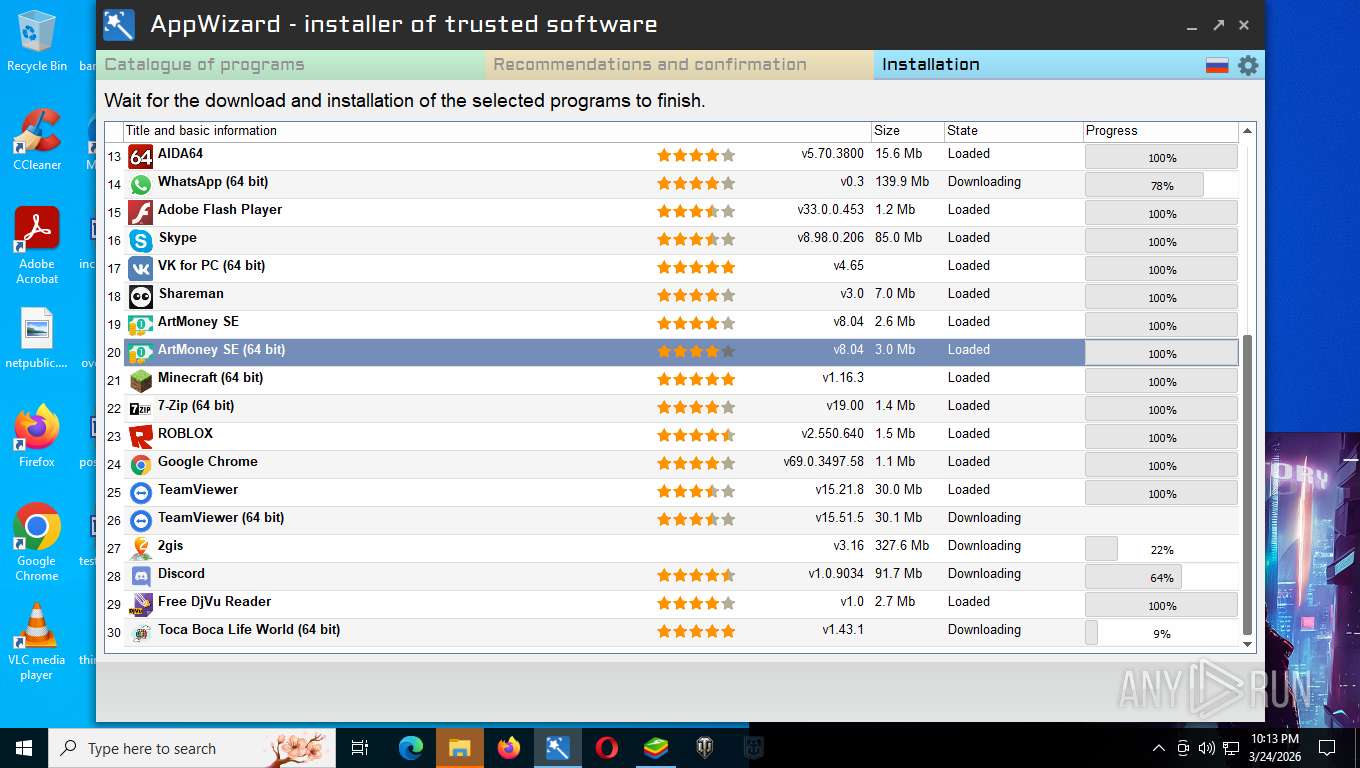Open File Explorer from the taskbar
Viewport: 1360px width, 768px height.
pos(459,747)
